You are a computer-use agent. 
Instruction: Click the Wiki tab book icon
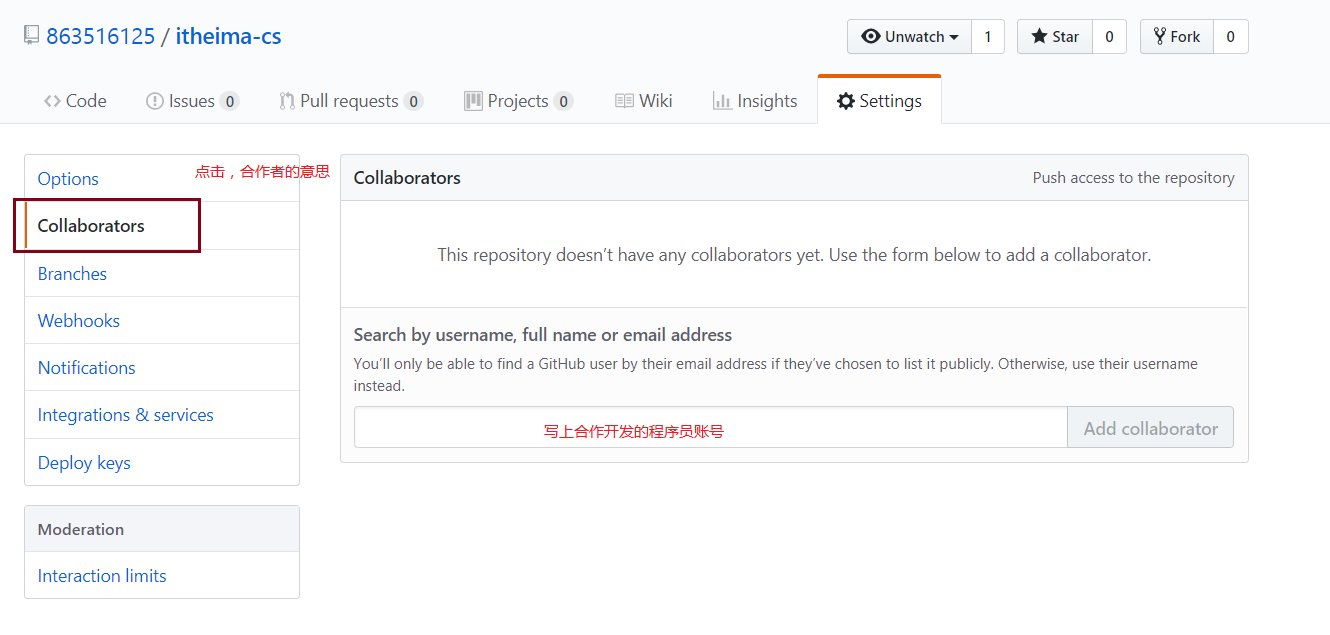click(x=624, y=101)
